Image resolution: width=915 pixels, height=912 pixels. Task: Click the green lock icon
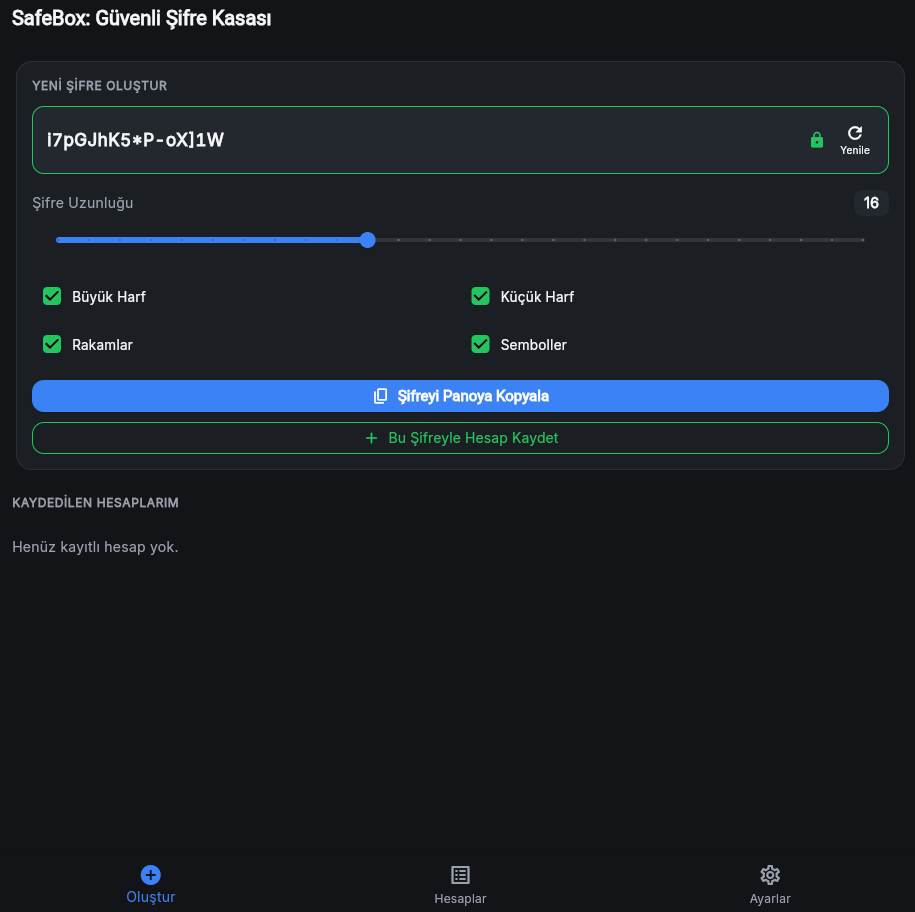[x=816, y=140]
